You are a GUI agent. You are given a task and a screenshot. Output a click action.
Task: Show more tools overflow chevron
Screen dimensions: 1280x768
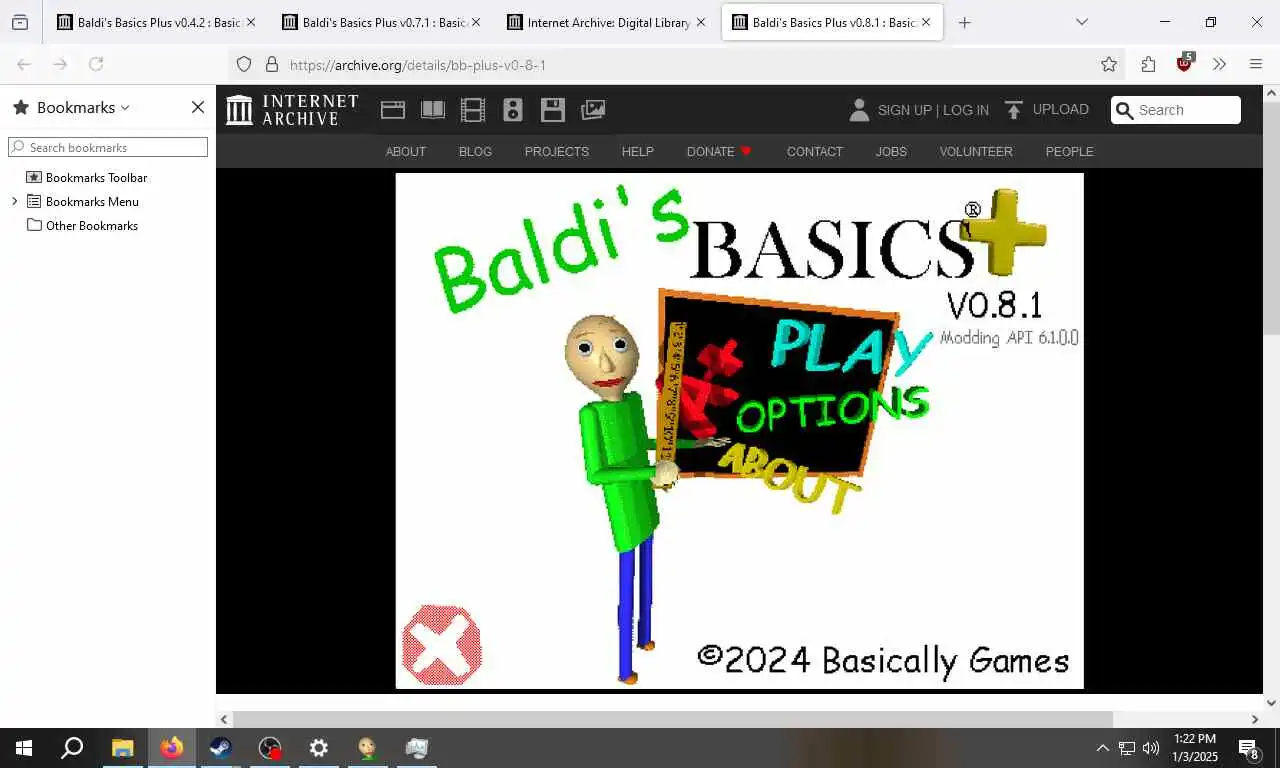(1220, 64)
